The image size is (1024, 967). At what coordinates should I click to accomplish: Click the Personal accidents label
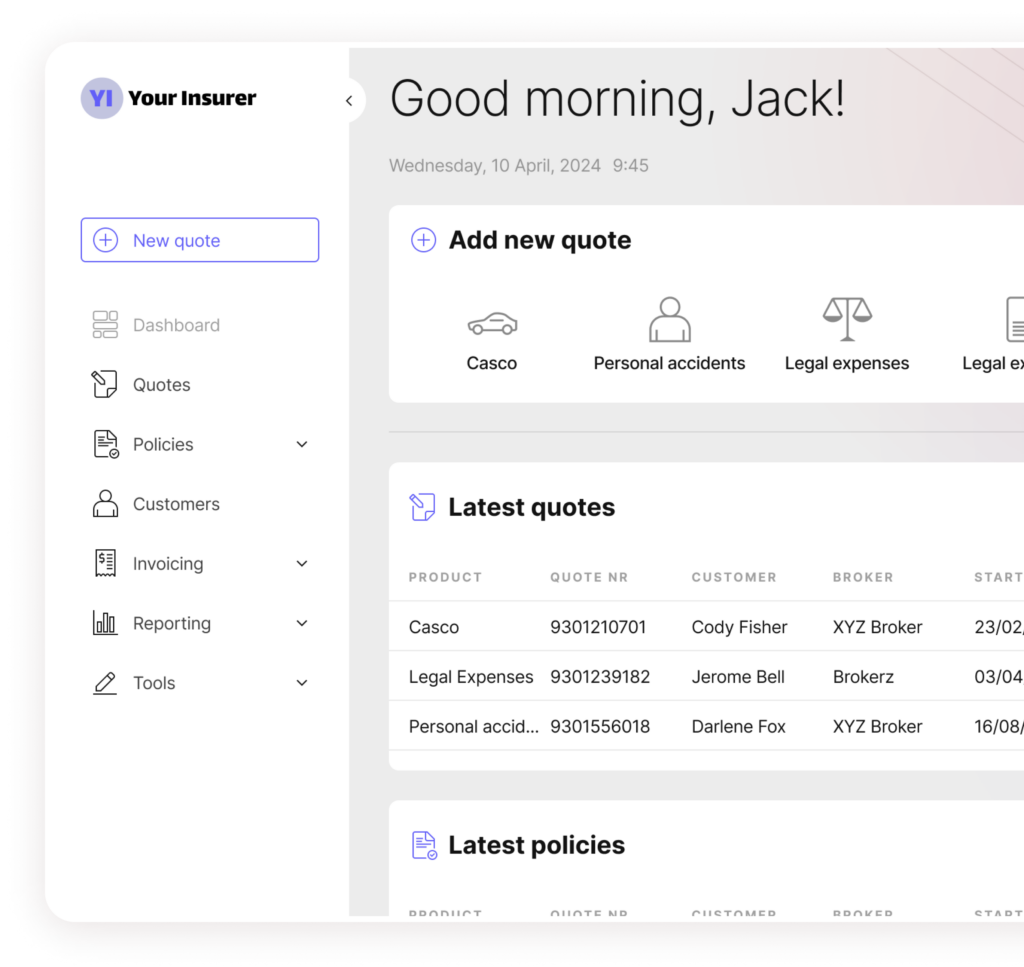[669, 363]
